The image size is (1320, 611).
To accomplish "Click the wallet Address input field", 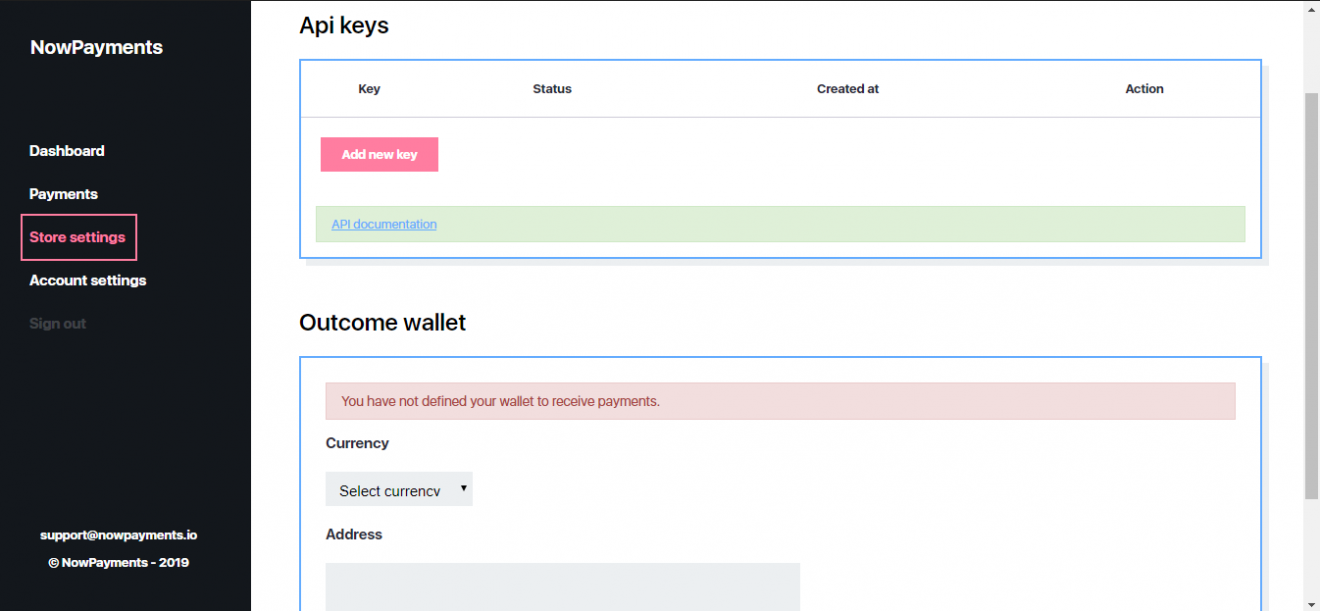I will coord(563,587).
